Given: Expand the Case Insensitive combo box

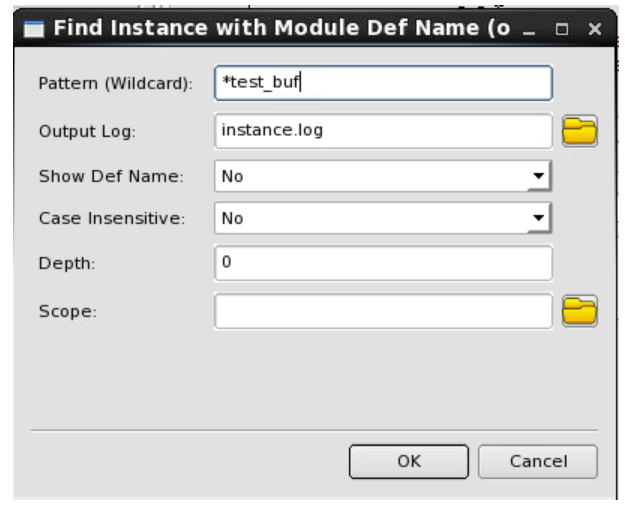Looking at the screenshot, I should (x=383, y=218).
